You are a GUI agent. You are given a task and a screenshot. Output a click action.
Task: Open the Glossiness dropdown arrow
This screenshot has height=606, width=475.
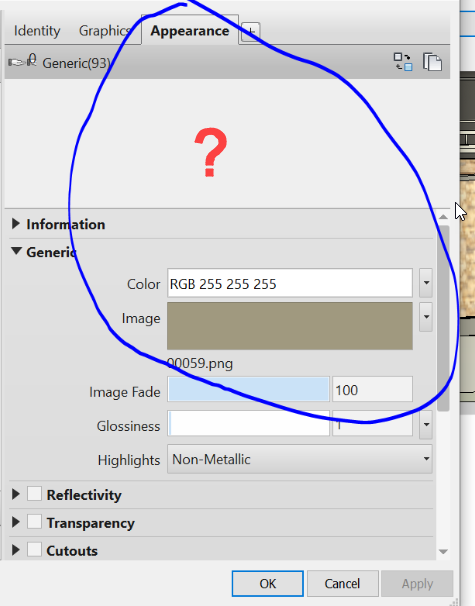coord(426,424)
